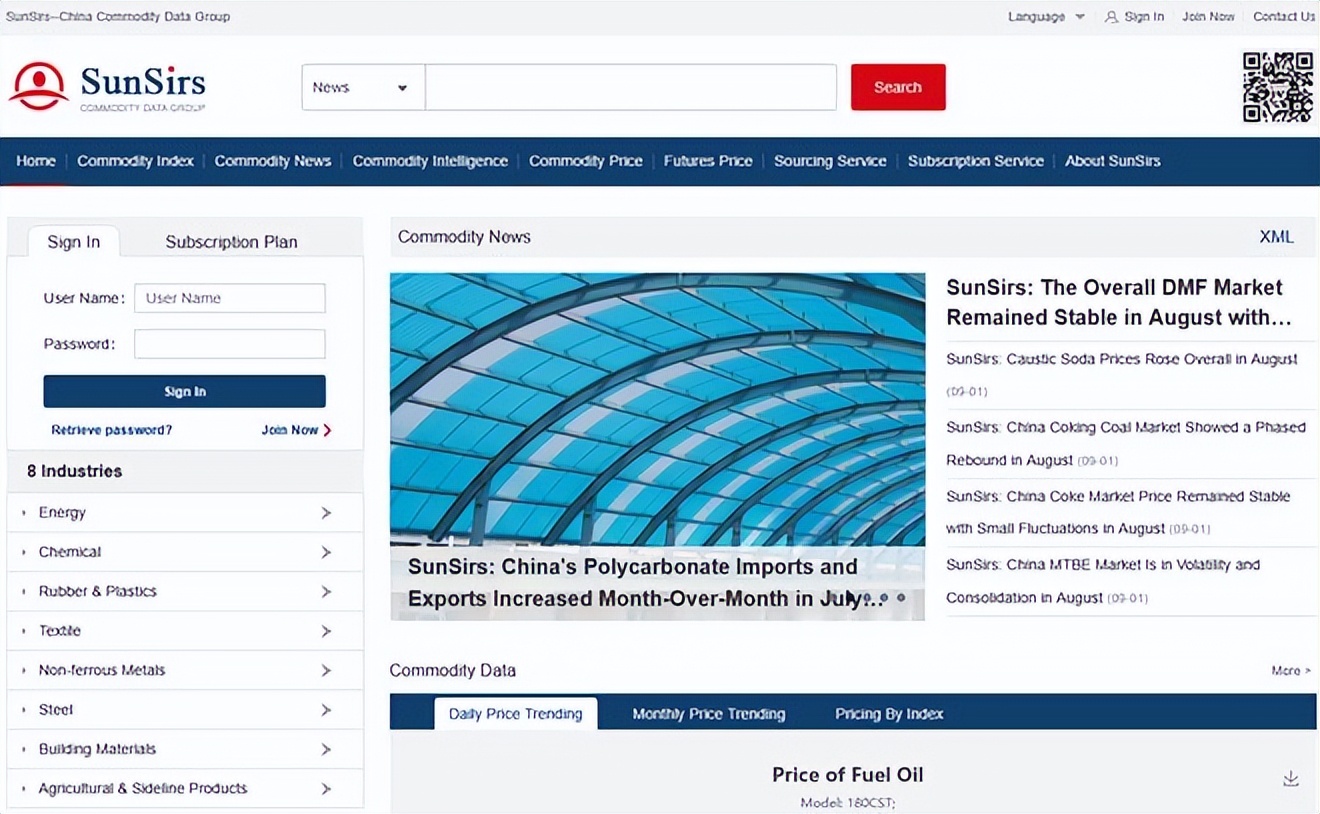
Task: Open the XML feed link
Action: (1276, 237)
